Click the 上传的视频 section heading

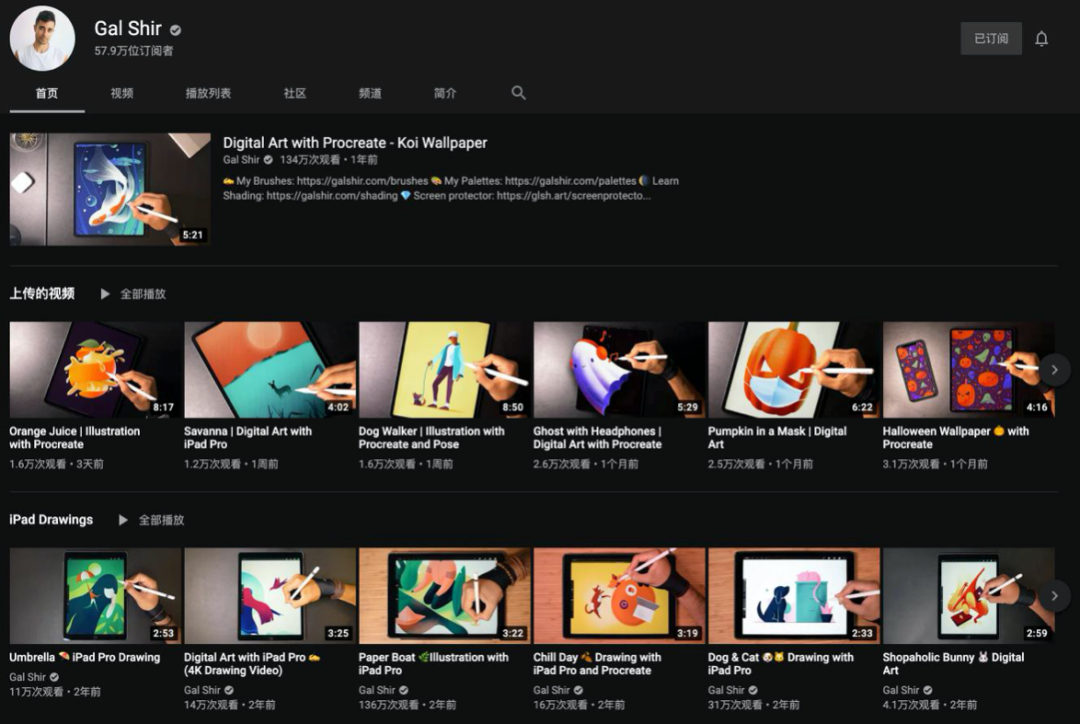click(42, 293)
